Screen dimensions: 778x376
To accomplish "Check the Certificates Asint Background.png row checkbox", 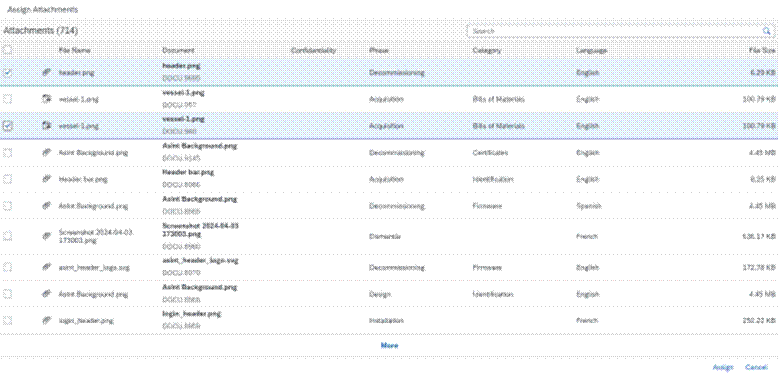I will 7,153.
